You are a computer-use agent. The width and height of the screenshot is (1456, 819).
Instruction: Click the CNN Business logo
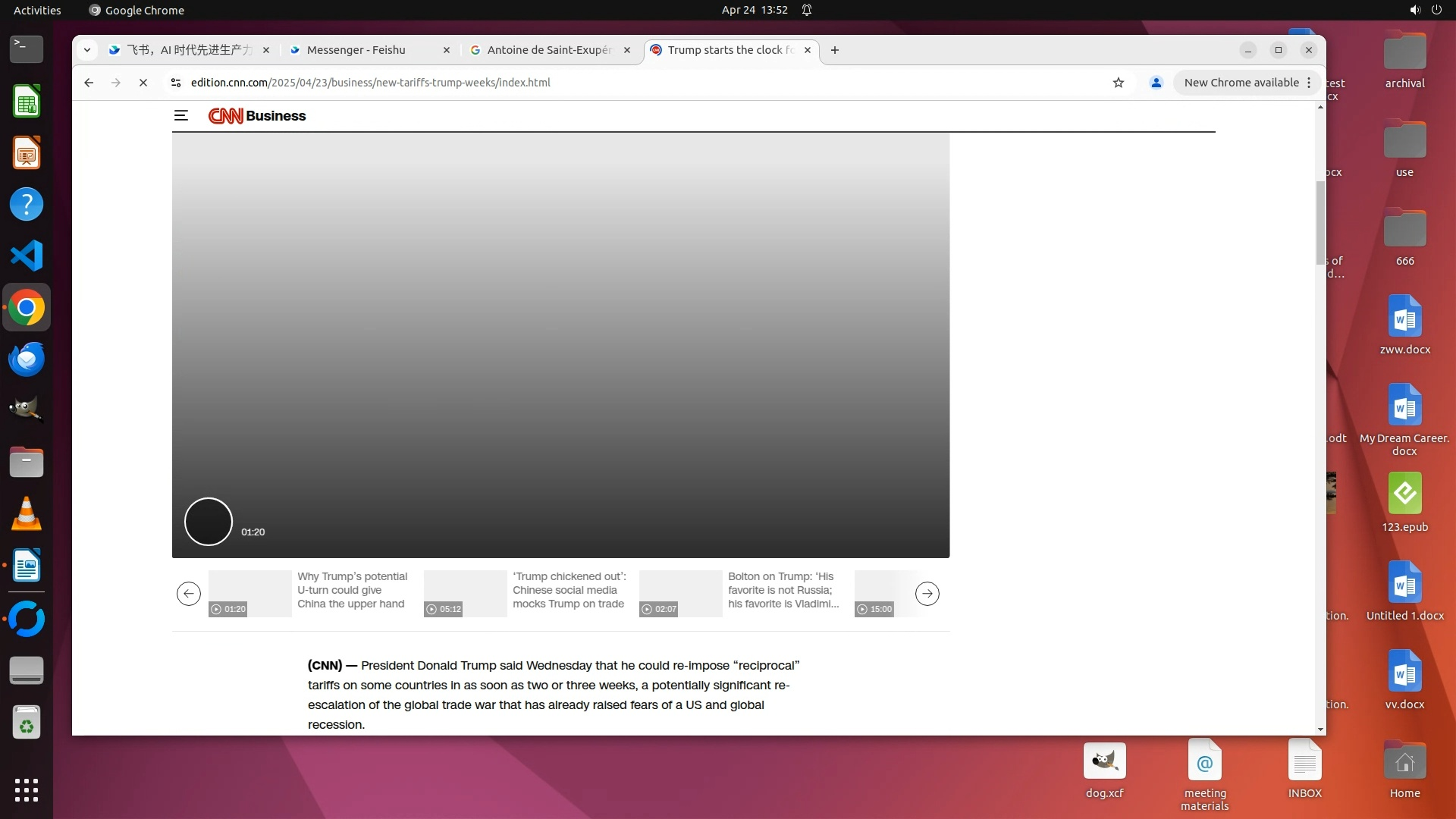(x=257, y=116)
